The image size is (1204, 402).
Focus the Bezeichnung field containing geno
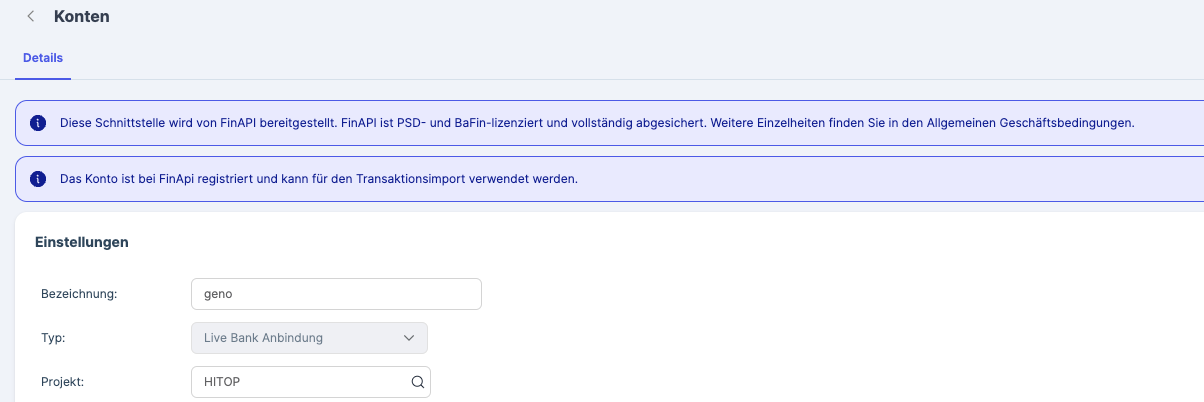coord(336,294)
